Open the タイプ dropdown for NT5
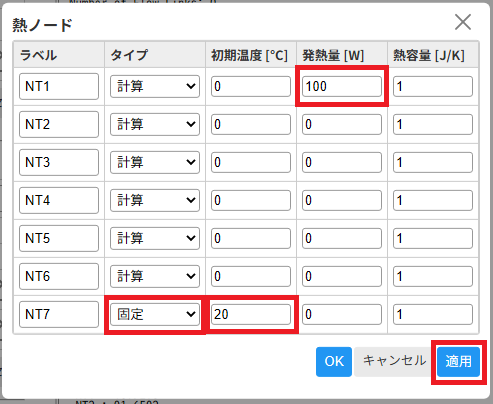 155,238
